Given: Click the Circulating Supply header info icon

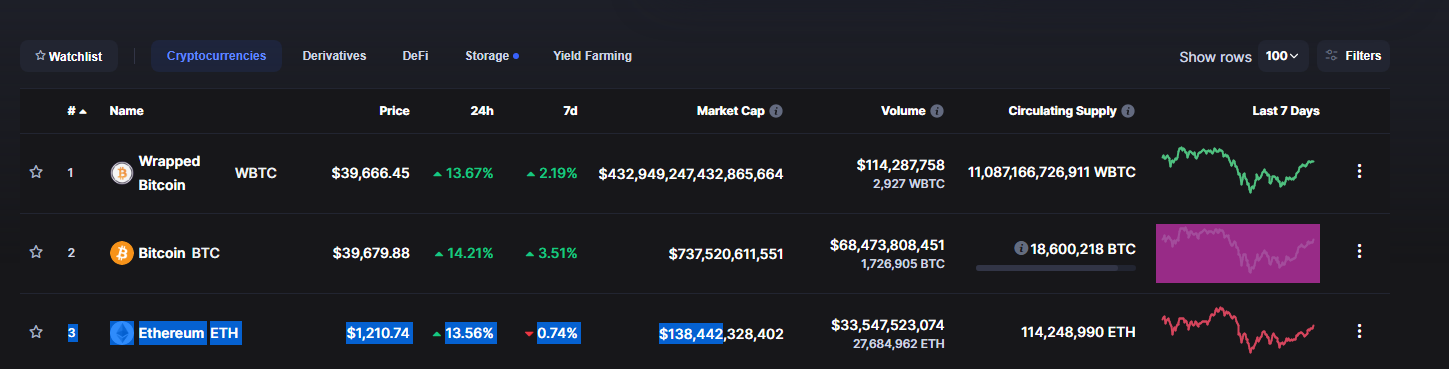Looking at the screenshot, I should [1128, 111].
